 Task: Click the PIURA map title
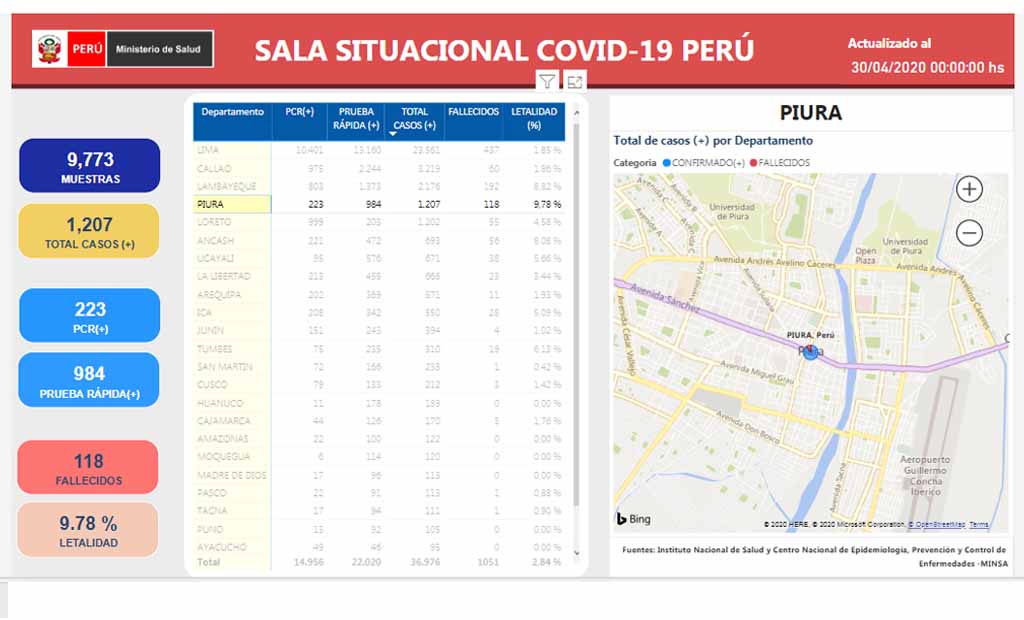(x=810, y=113)
